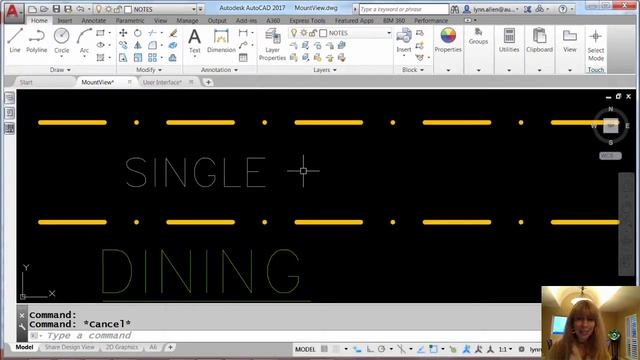Viewport: 640px width, 360px height.
Task: Switch to Share Design View layout tab
Action: tap(69, 347)
